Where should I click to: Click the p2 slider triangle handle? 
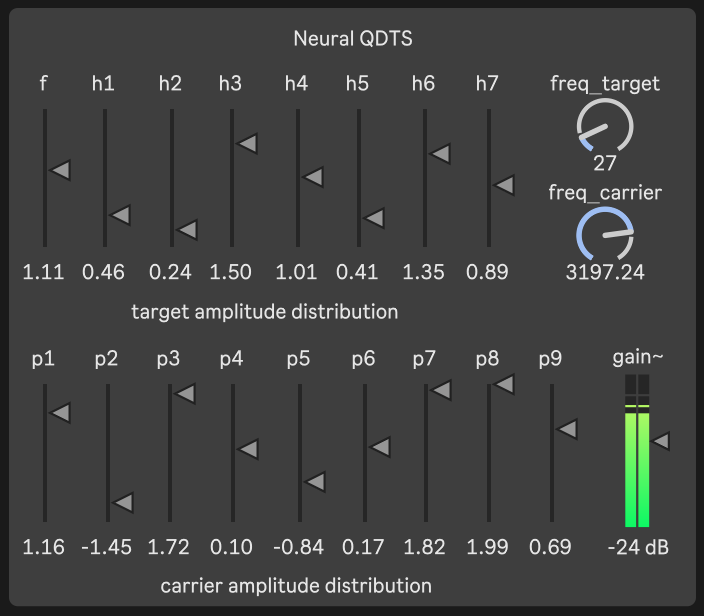tap(124, 502)
